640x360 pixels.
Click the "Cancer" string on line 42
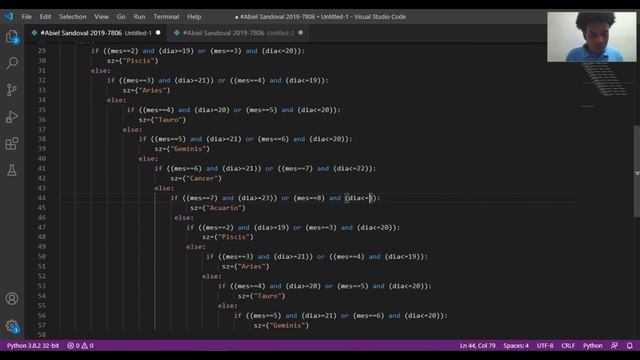point(202,178)
